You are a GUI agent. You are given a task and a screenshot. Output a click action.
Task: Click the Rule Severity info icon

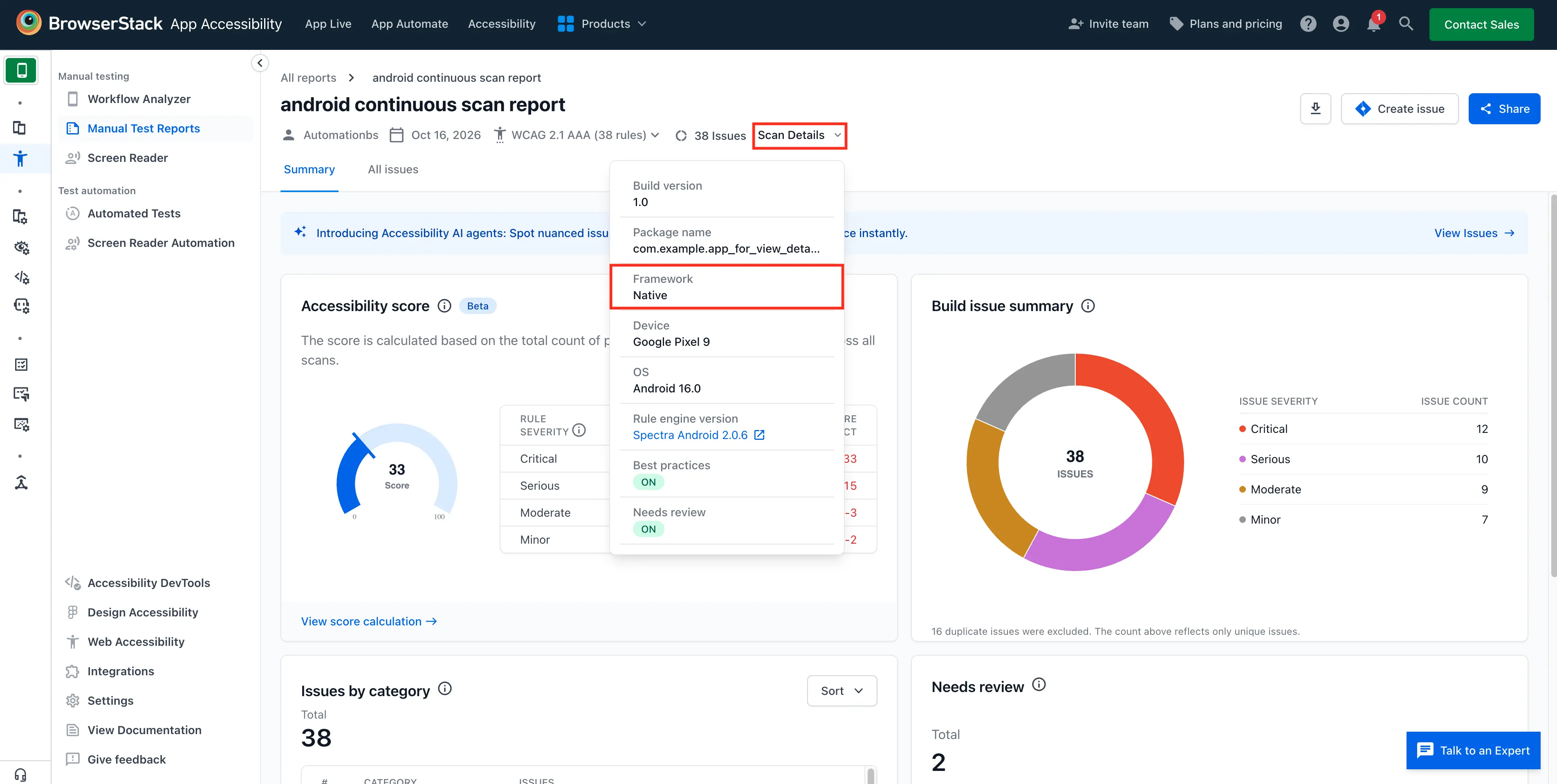point(579,430)
